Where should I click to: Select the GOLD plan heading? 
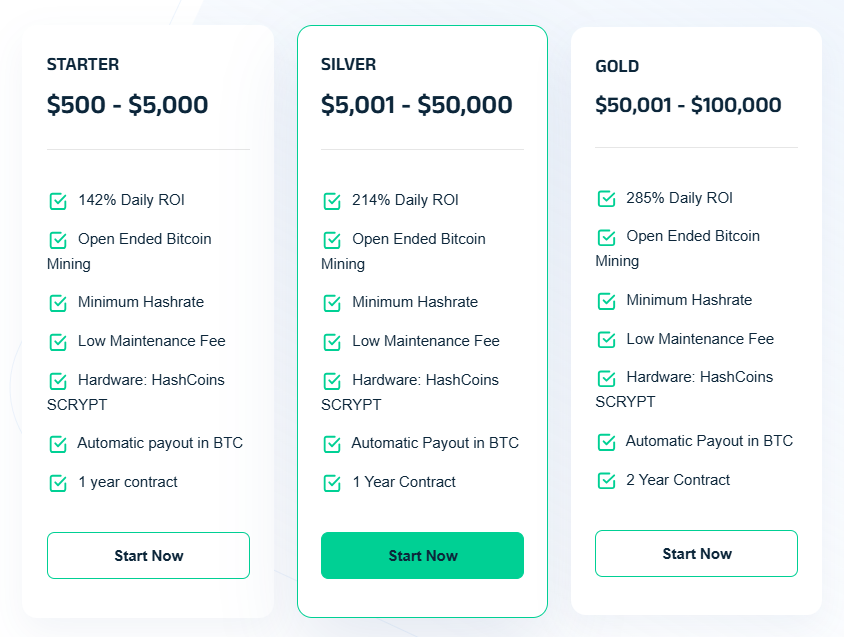pyautogui.click(x=617, y=67)
